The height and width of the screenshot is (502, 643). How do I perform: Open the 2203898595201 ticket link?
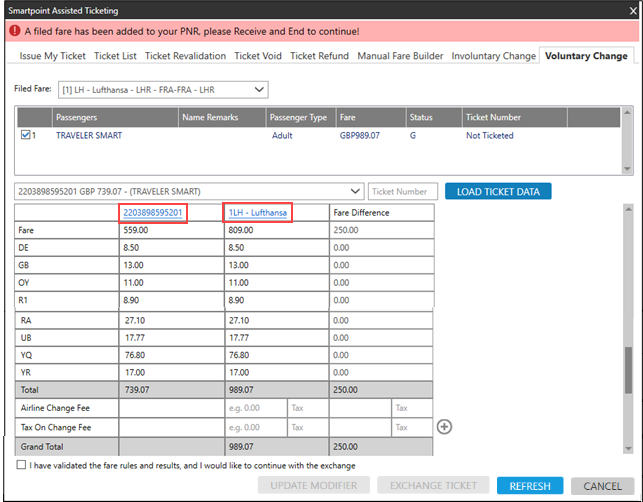[x=152, y=213]
